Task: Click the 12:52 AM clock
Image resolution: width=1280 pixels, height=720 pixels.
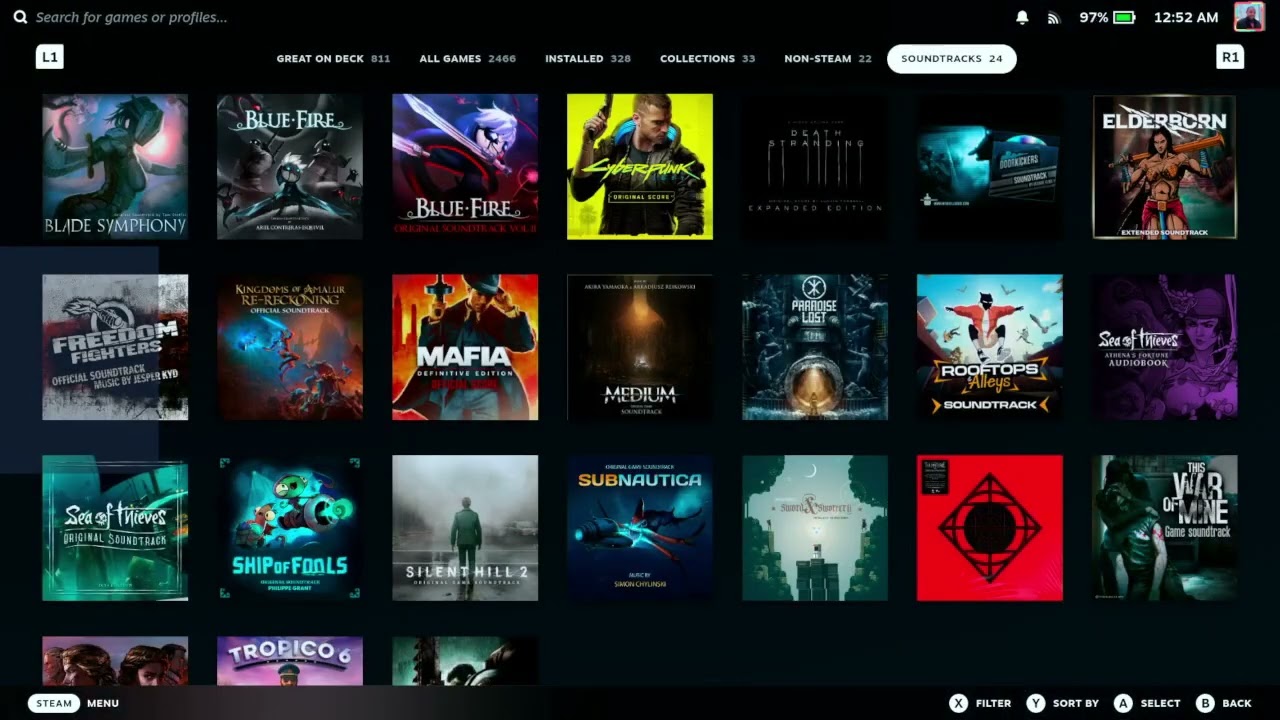Action: coord(1186,17)
